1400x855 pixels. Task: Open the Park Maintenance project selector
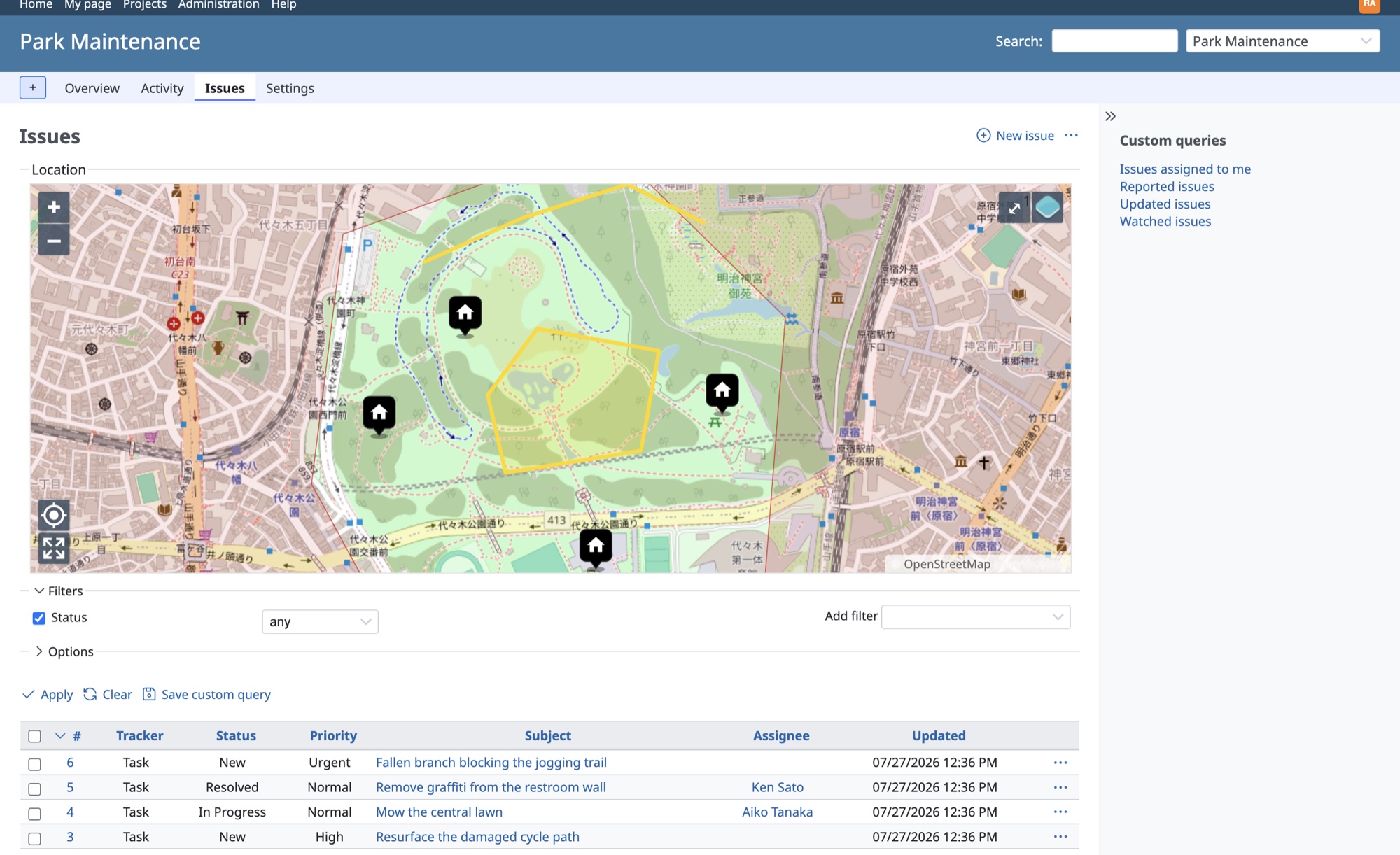[x=1282, y=41]
